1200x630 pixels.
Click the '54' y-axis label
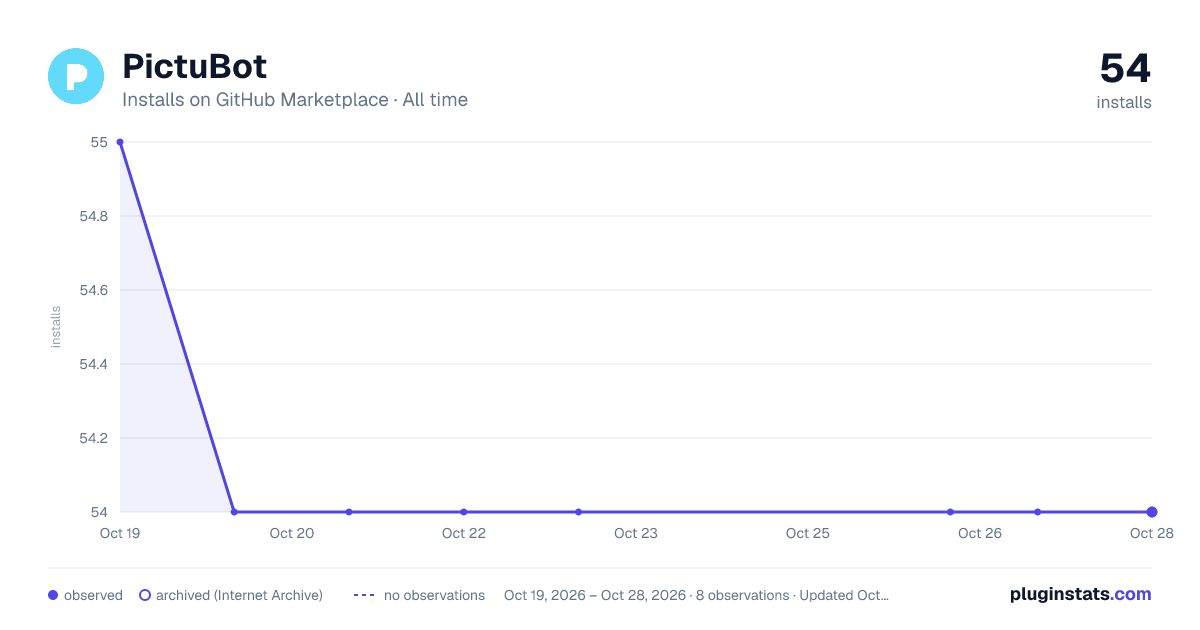pos(99,512)
